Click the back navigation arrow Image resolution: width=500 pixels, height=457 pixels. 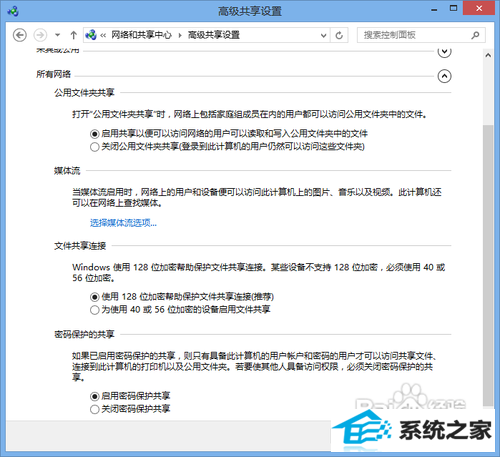[20, 35]
